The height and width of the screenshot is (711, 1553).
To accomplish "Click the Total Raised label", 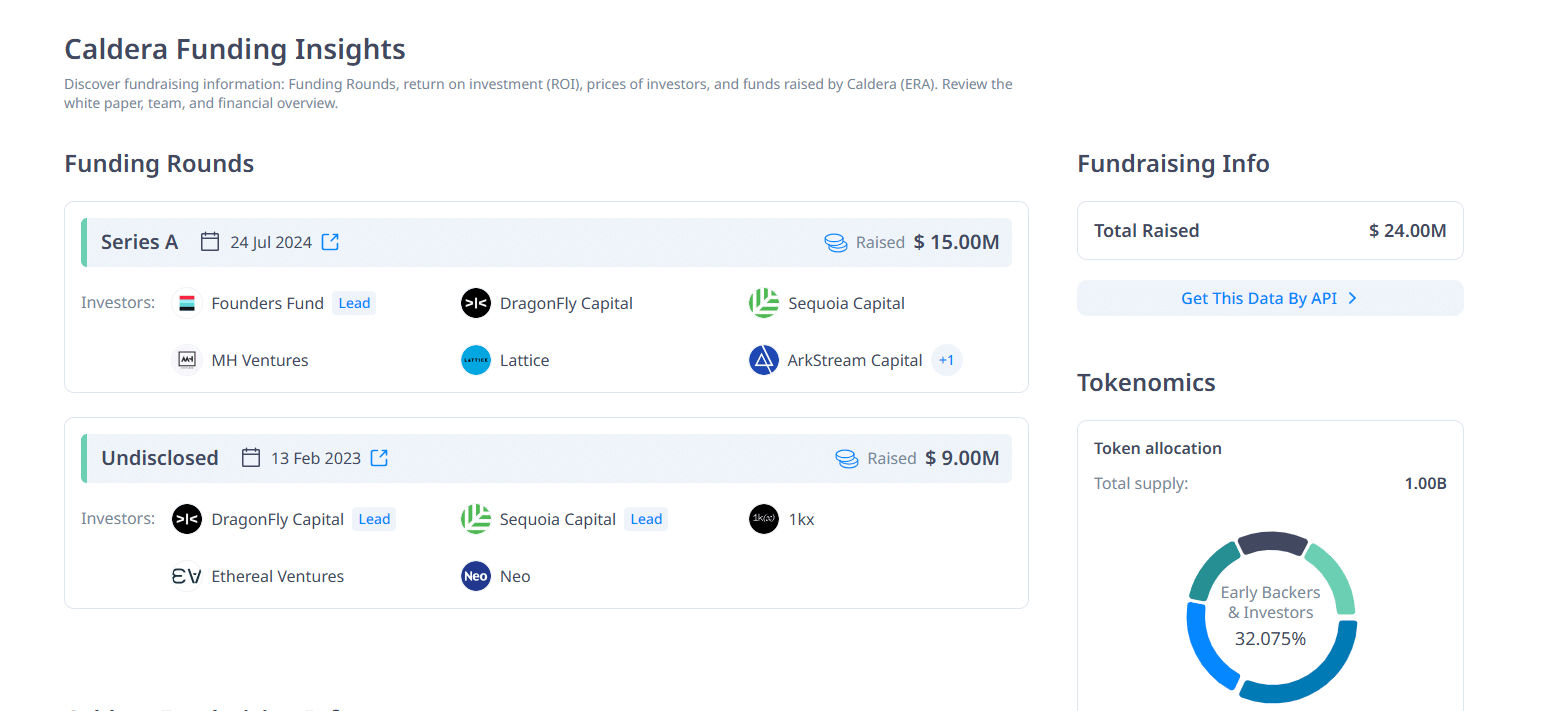I will coord(1146,231).
